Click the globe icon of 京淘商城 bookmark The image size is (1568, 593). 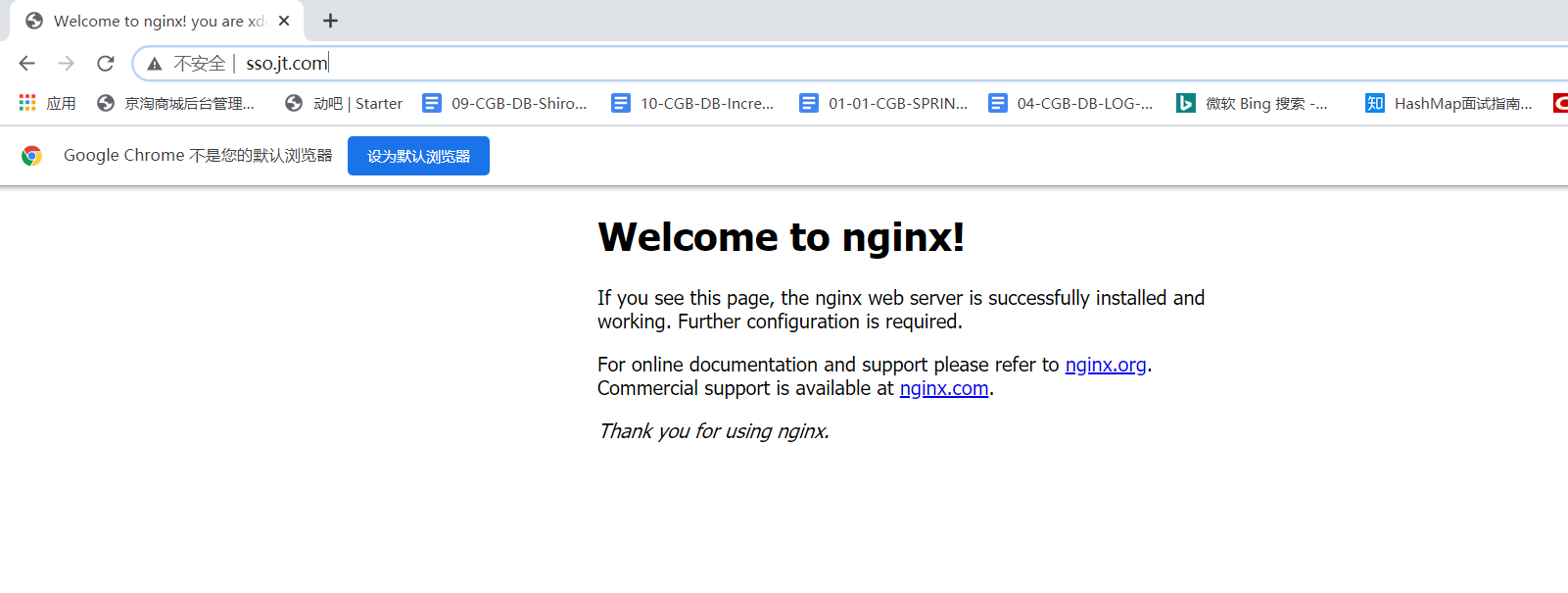point(106,103)
